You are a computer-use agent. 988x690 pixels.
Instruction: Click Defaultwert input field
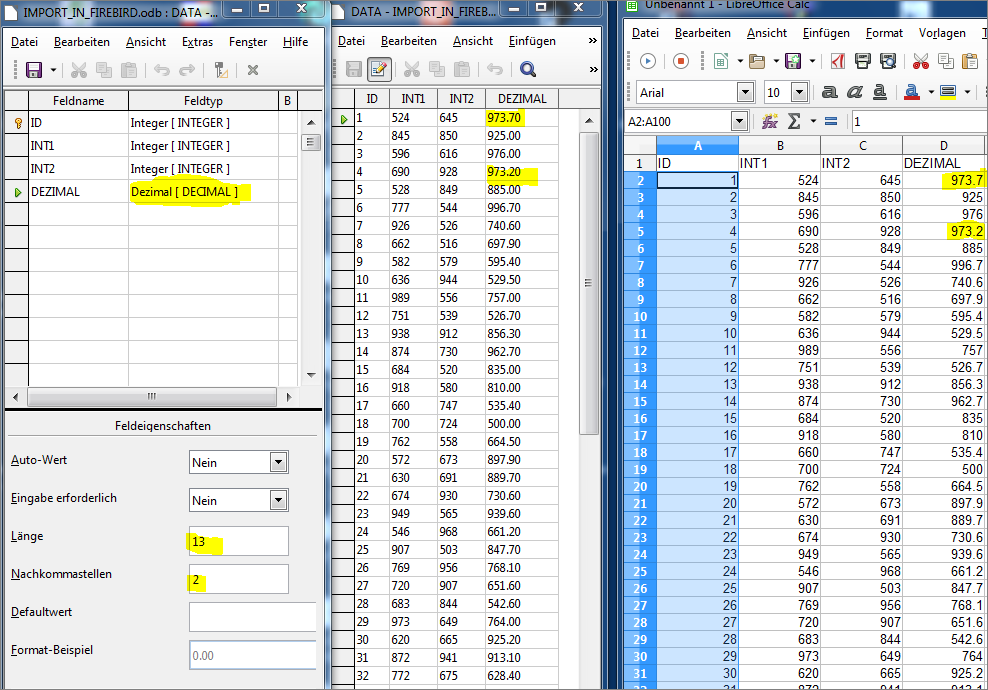tap(252, 617)
